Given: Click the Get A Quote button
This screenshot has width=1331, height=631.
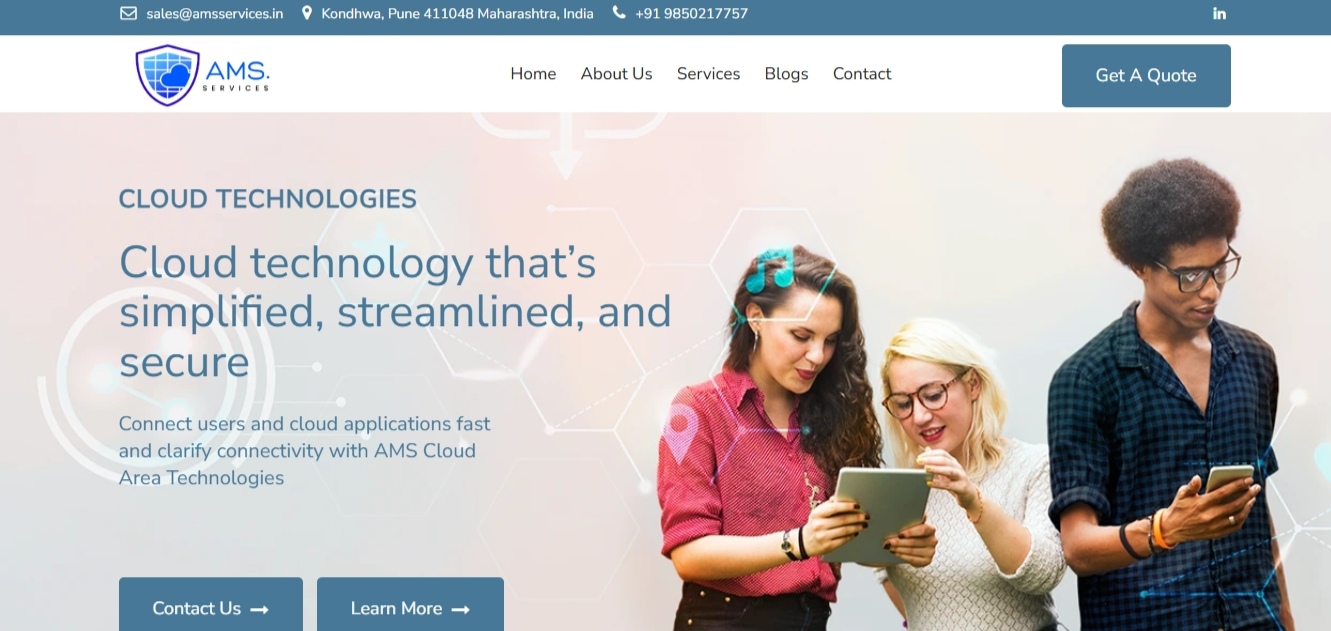Looking at the screenshot, I should click(1146, 76).
